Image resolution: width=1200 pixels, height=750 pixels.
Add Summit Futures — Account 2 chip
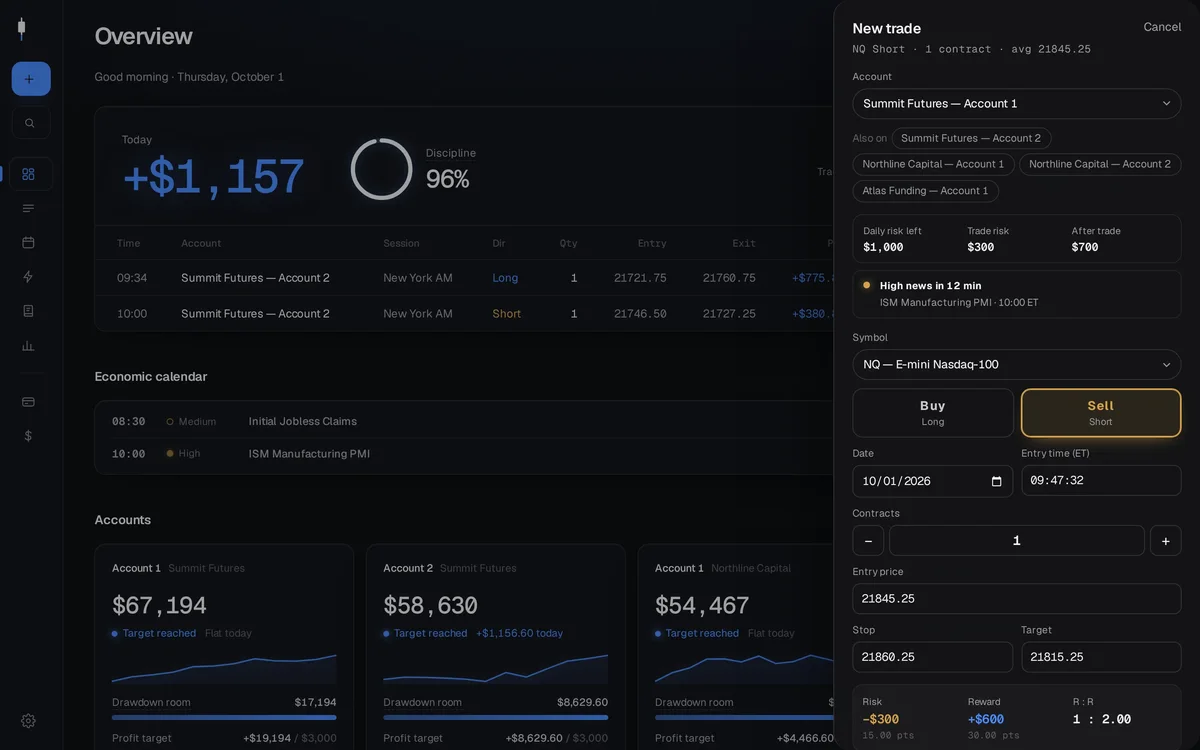pos(971,138)
